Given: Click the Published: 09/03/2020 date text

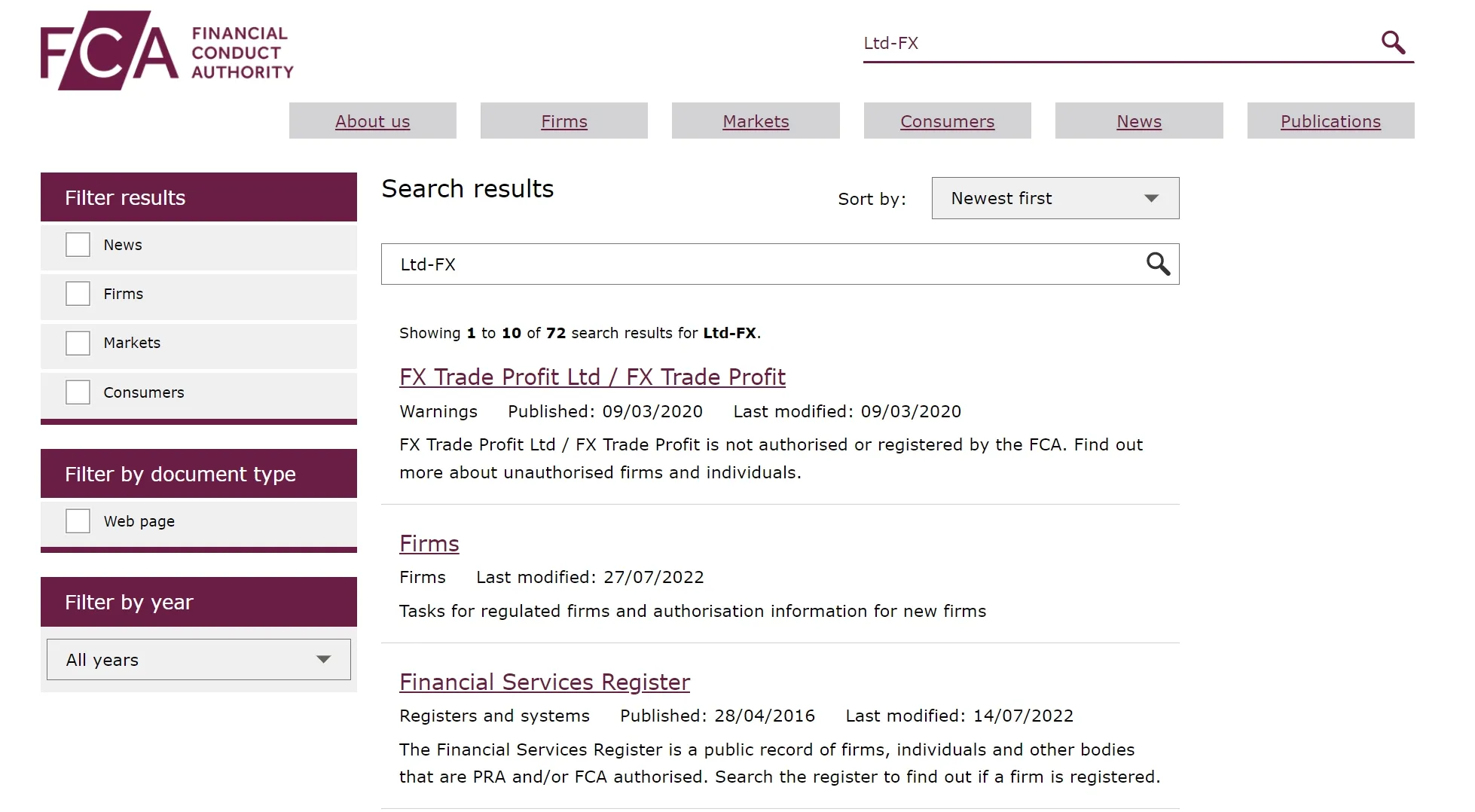Looking at the screenshot, I should click(x=605, y=411).
